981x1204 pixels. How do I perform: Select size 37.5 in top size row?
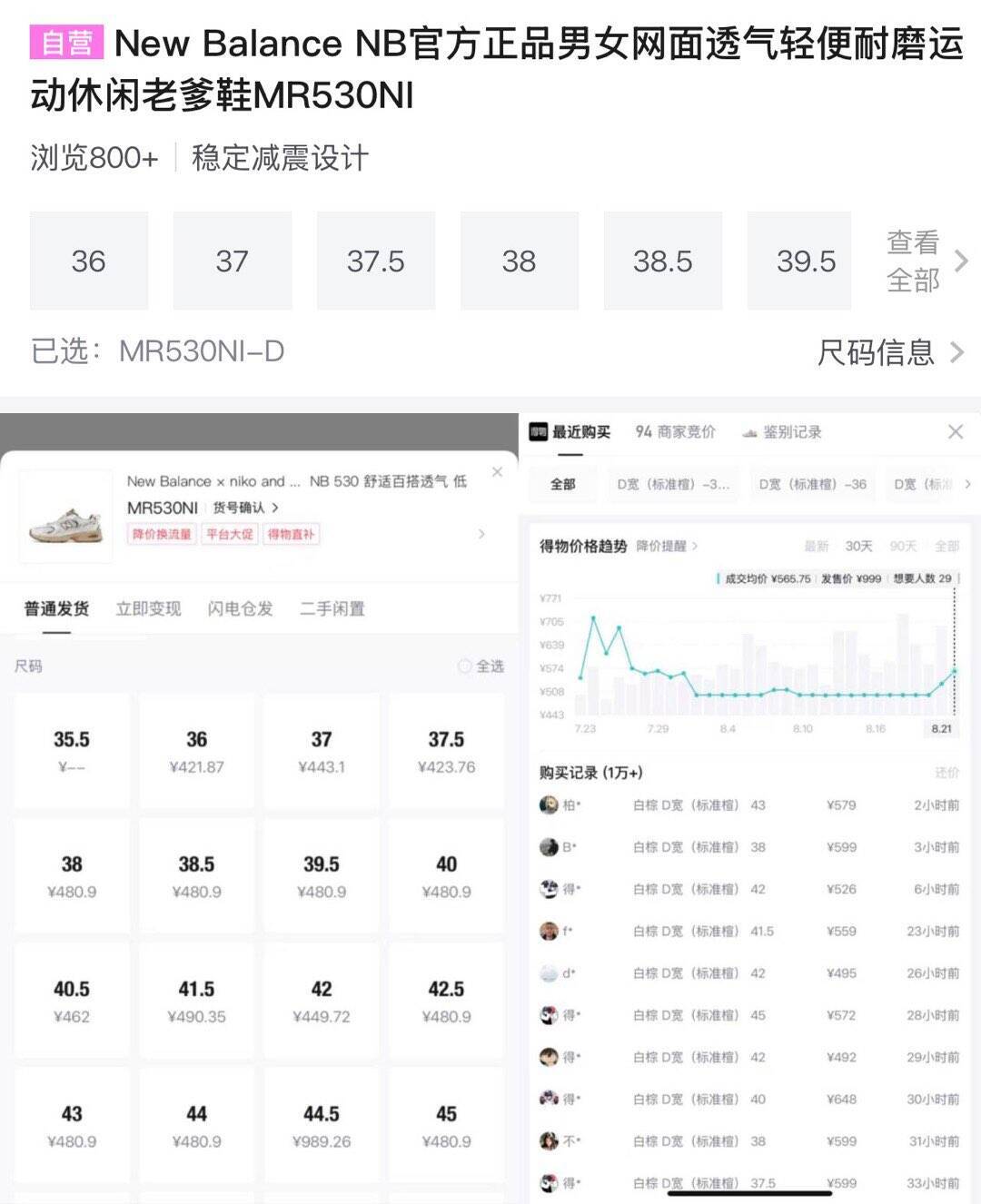(x=376, y=262)
